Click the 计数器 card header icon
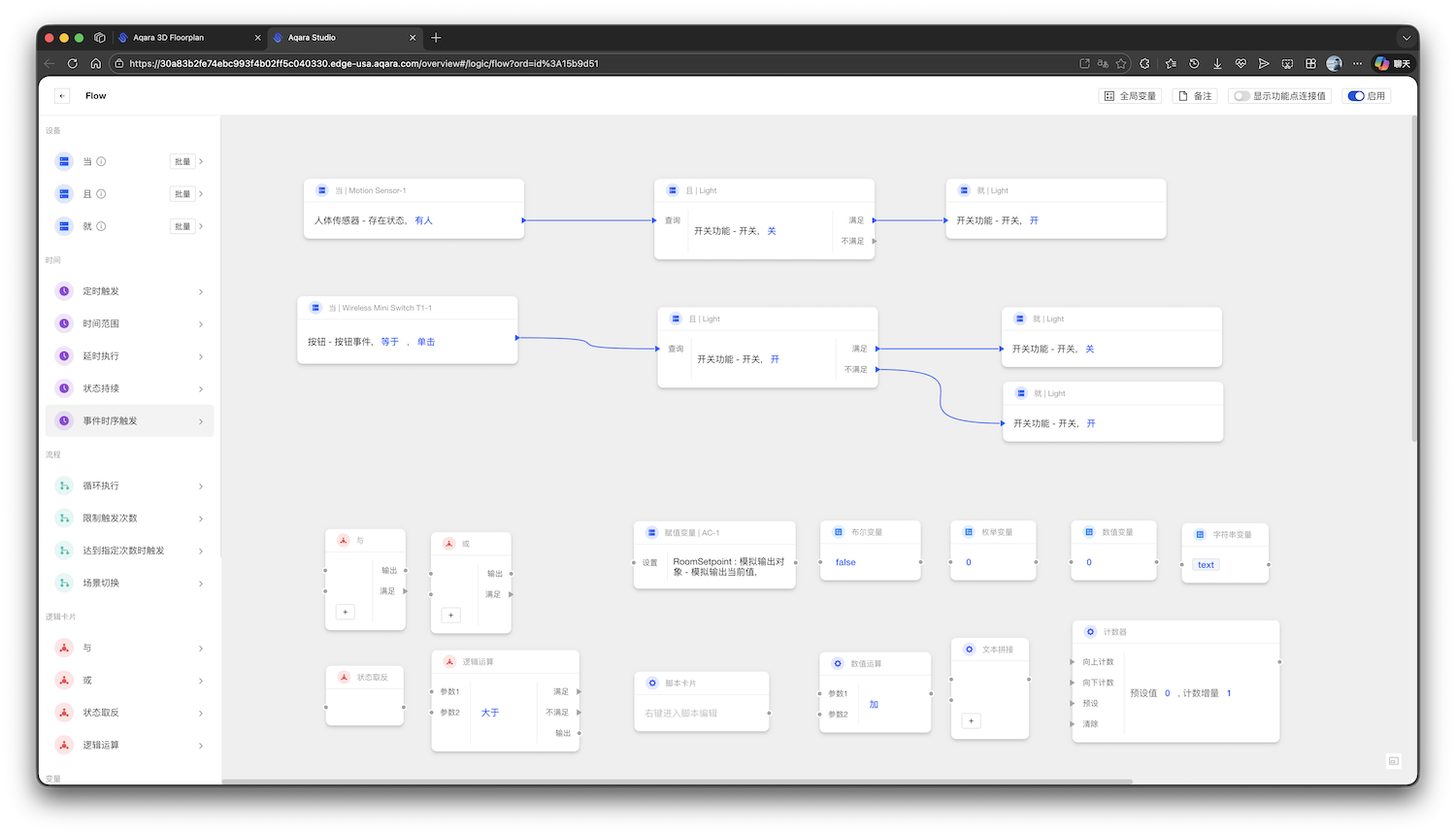Image resolution: width=1456 pixels, height=835 pixels. [1090, 632]
